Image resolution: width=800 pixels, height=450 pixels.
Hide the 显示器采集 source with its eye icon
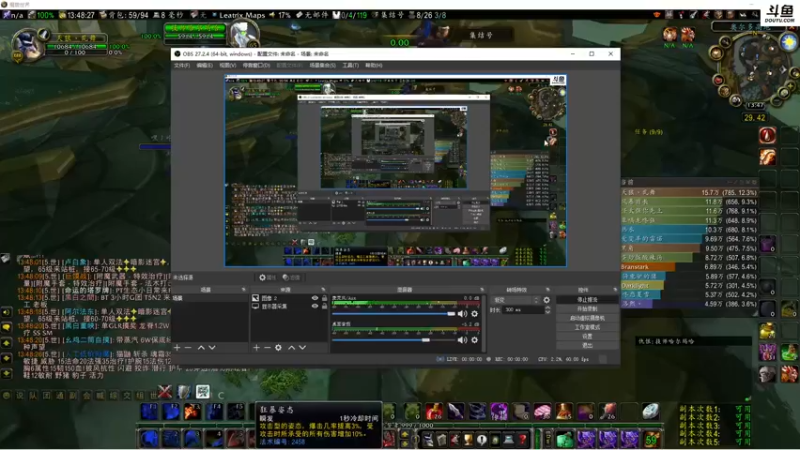[314, 306]
